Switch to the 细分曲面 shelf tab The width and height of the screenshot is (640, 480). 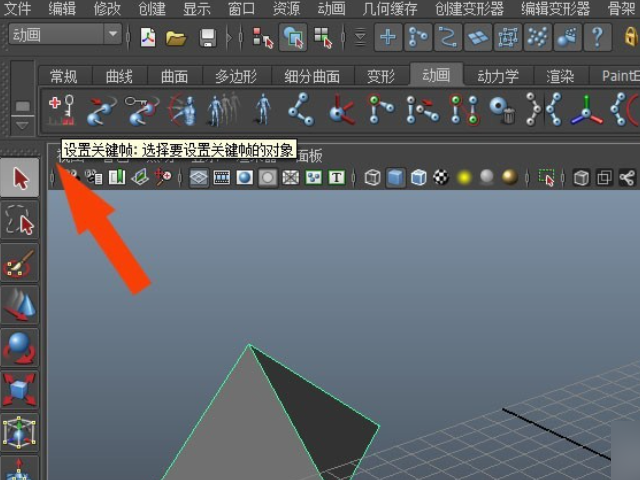pyautogui.click(x=312, y=76)
